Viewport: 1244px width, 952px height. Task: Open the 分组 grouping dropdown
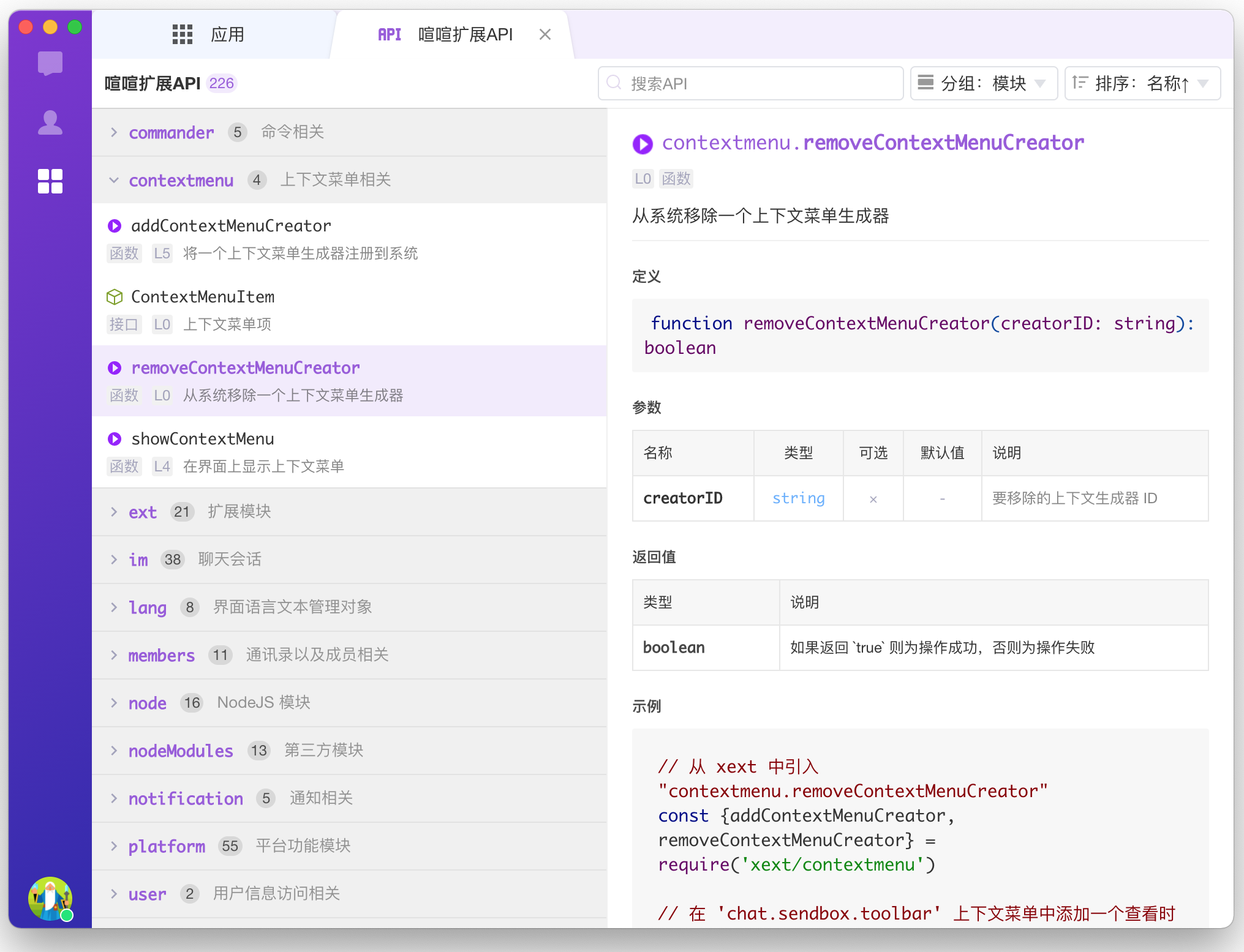point(984,83)
